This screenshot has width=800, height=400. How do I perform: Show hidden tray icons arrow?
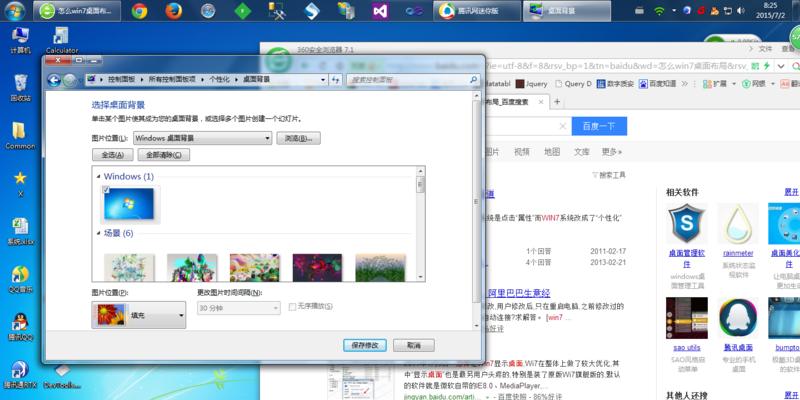(x=674, y=10)
